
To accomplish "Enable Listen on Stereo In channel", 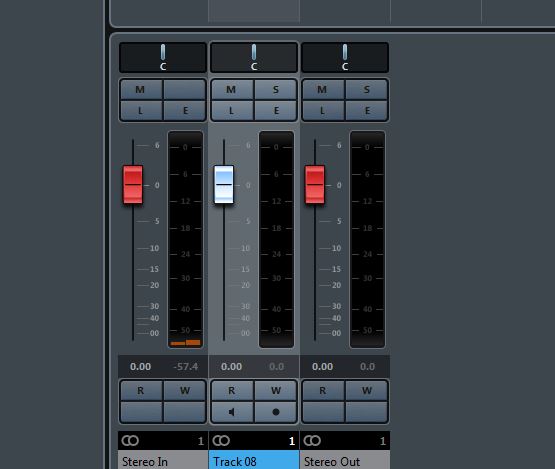I will click(x=141, y=110).
